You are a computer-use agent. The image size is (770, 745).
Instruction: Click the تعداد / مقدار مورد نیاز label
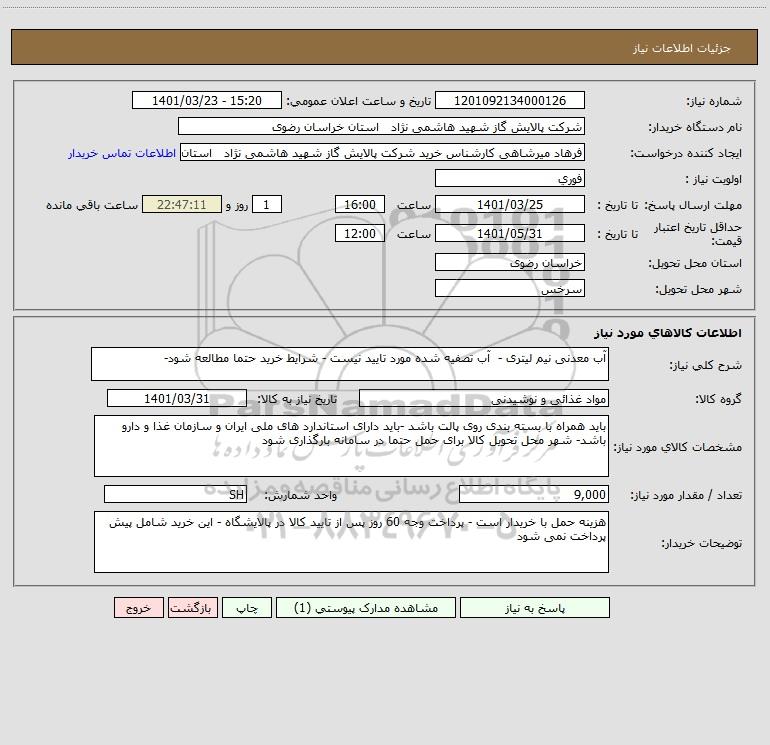pos(686,495)
